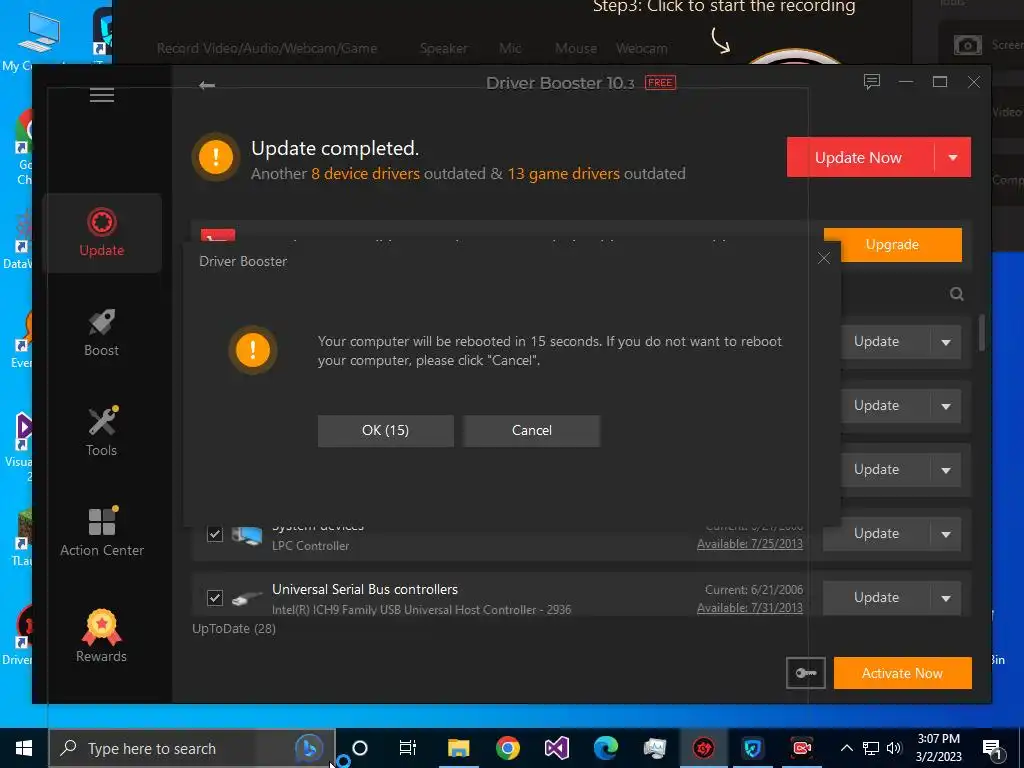
Task: Click the license key icon
Action: coord(806,673)
